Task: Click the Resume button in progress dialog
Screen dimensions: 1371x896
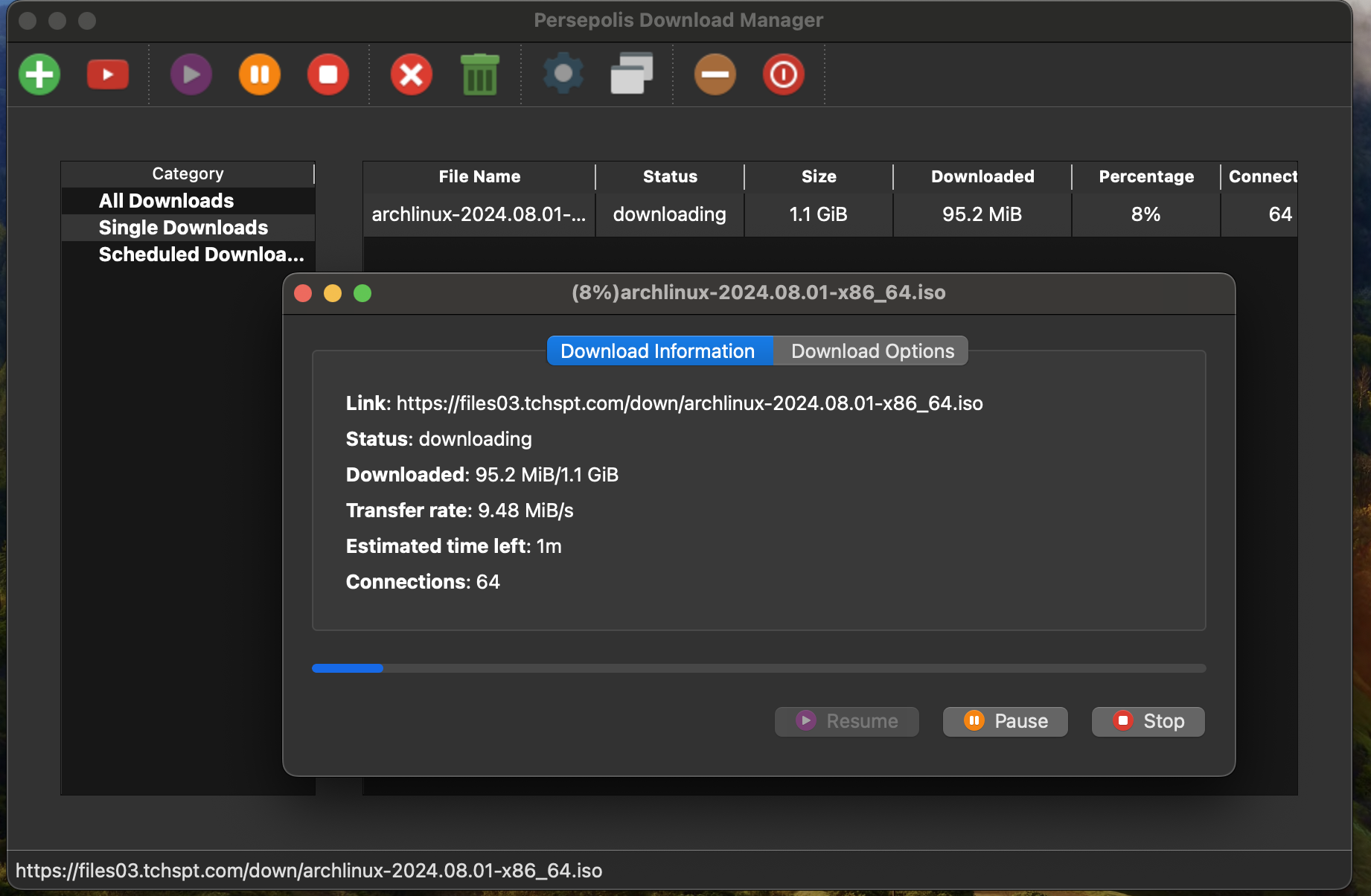Action: 847,721
